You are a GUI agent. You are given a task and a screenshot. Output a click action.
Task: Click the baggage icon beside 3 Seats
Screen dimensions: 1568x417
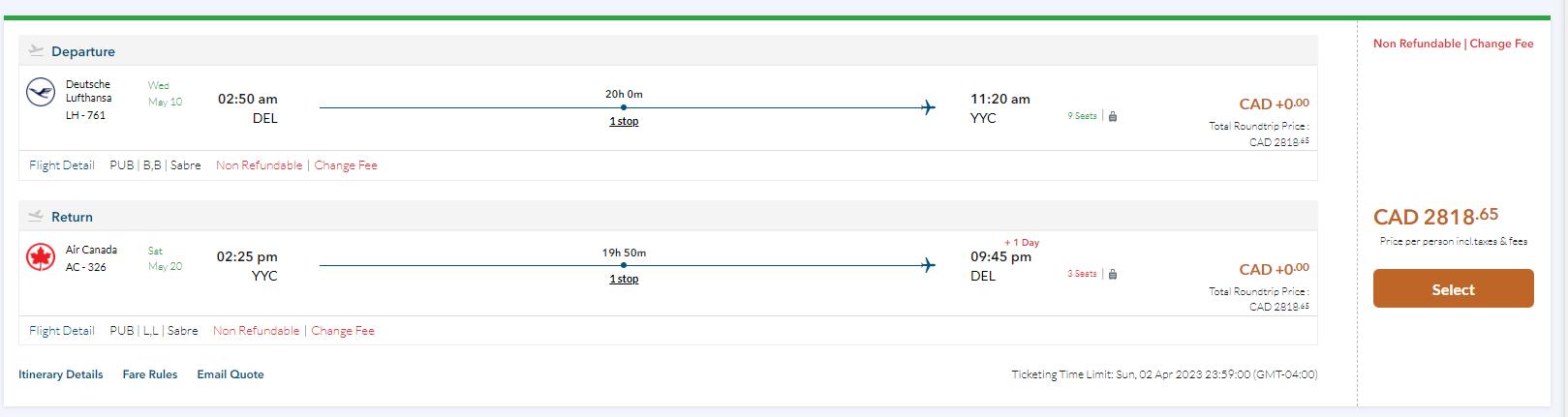(1113, 274)
